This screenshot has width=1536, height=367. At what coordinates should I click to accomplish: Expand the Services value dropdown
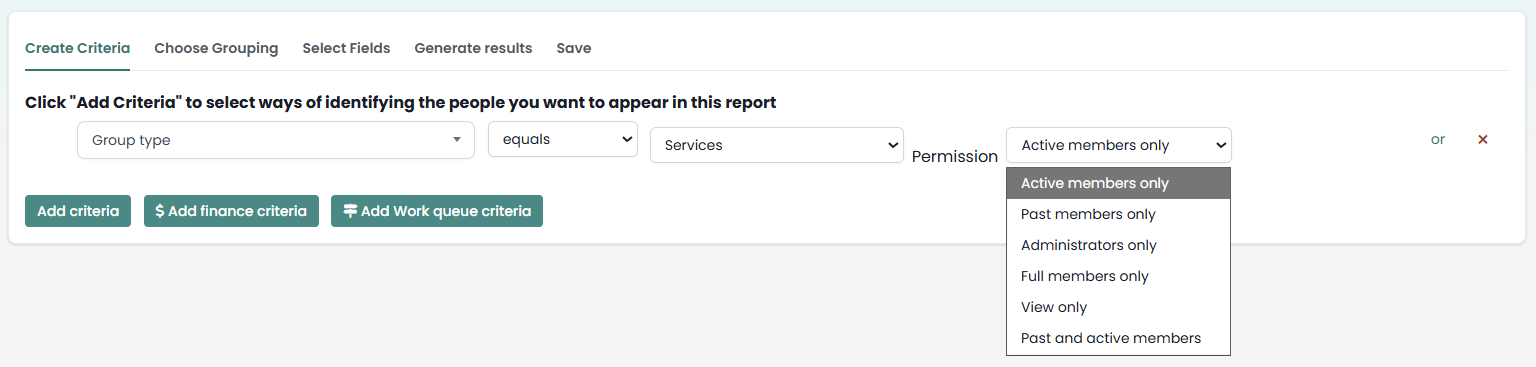(x=777, y=145)
